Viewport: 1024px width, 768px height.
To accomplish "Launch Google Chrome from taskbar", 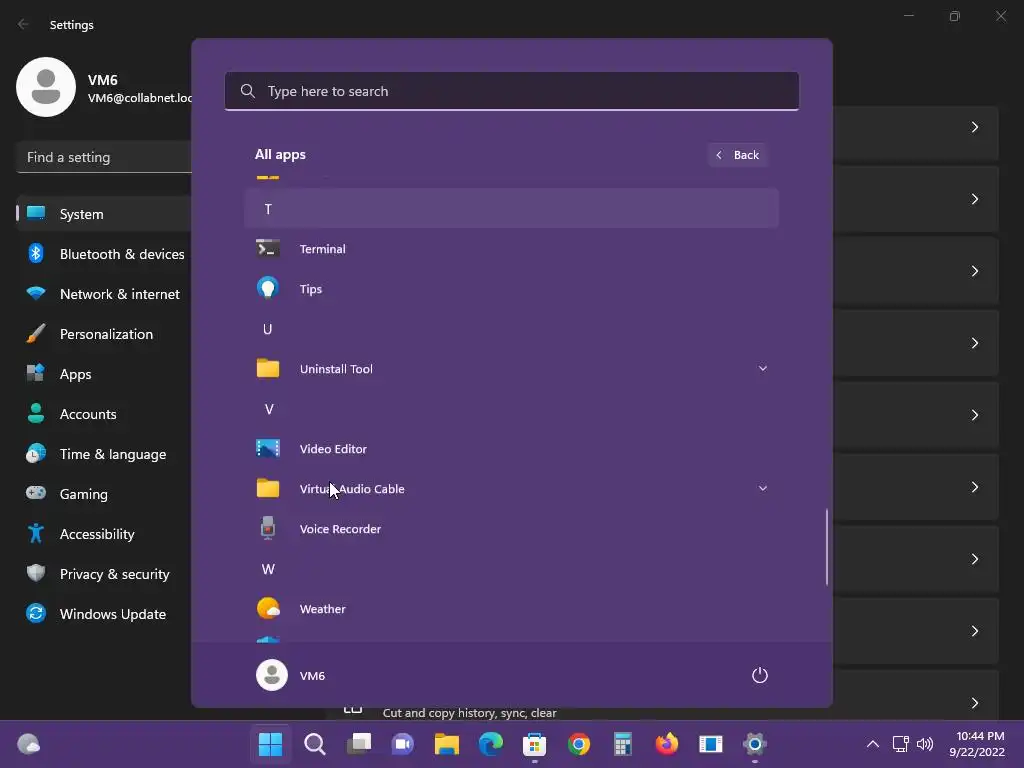I will click(x=579, y=744).
